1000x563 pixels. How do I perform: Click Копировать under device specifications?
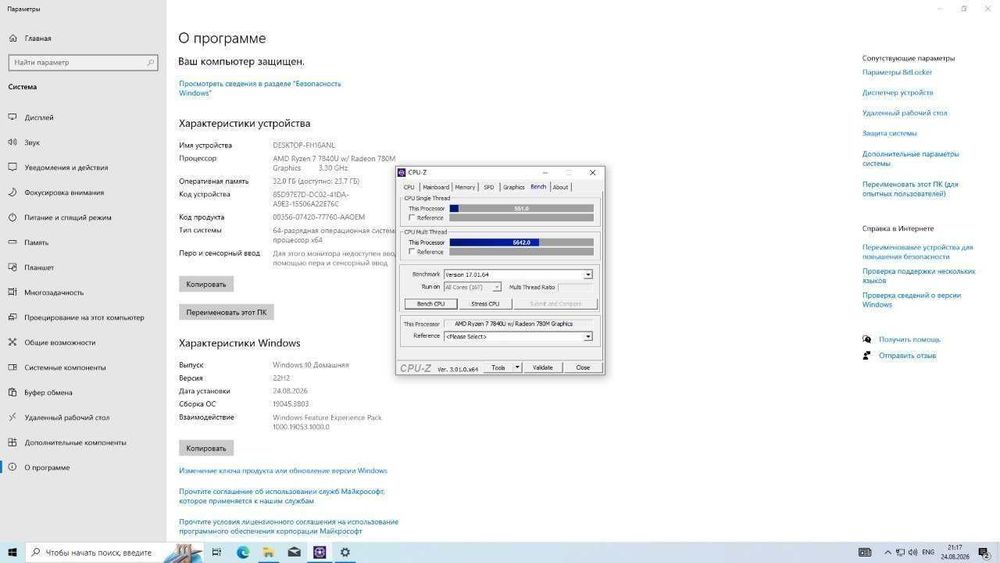(206, 284)
